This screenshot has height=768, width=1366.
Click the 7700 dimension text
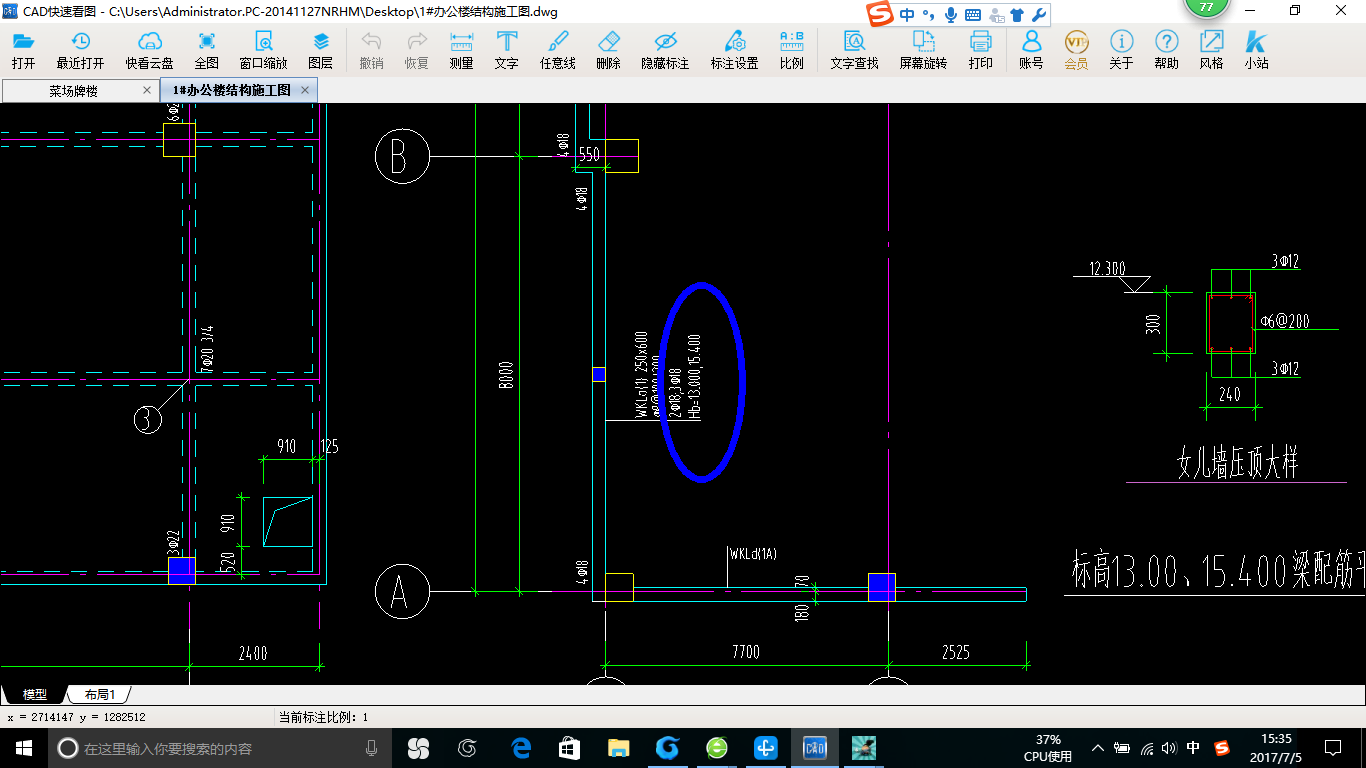[x=745, y=652]
